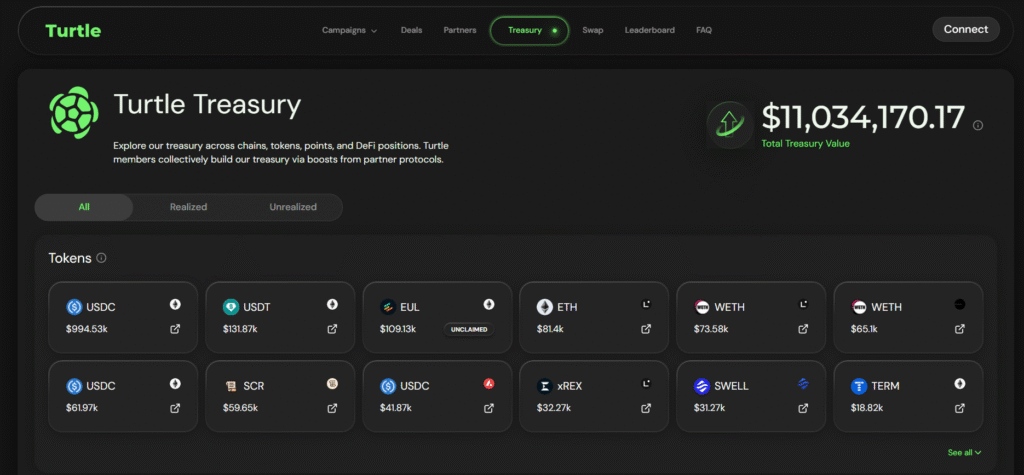Click the Ethereum chain badge on EUL card

pyautogui.click(x=488, y=304)
